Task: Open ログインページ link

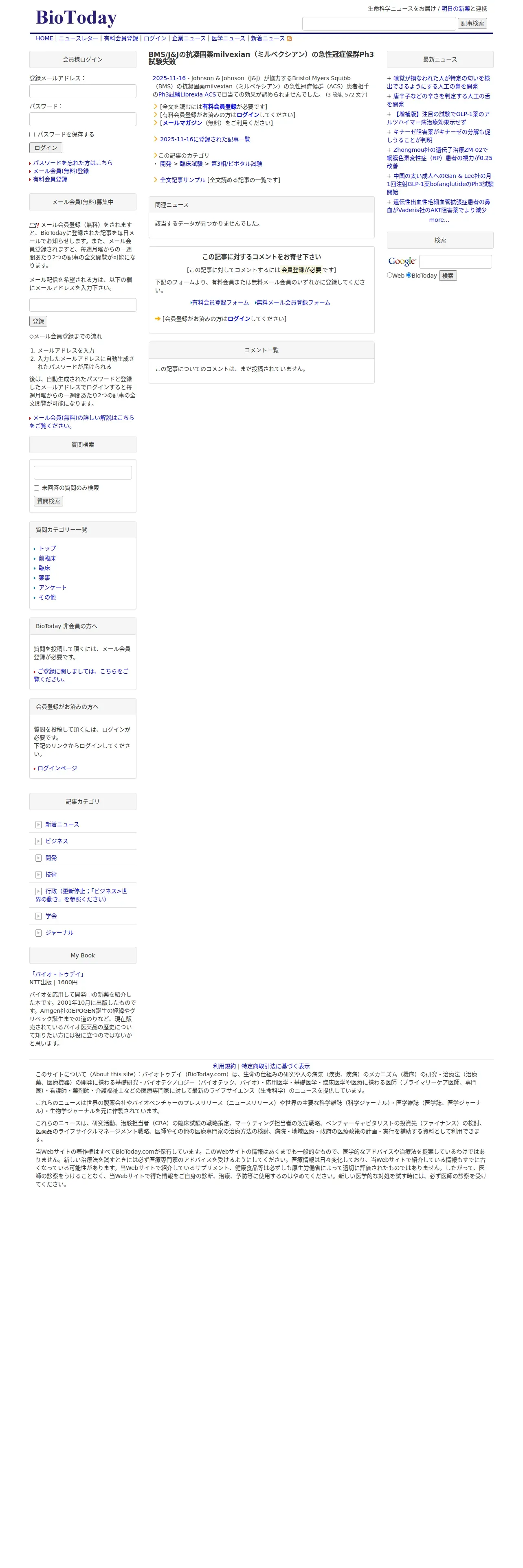Action: point(57,768)
